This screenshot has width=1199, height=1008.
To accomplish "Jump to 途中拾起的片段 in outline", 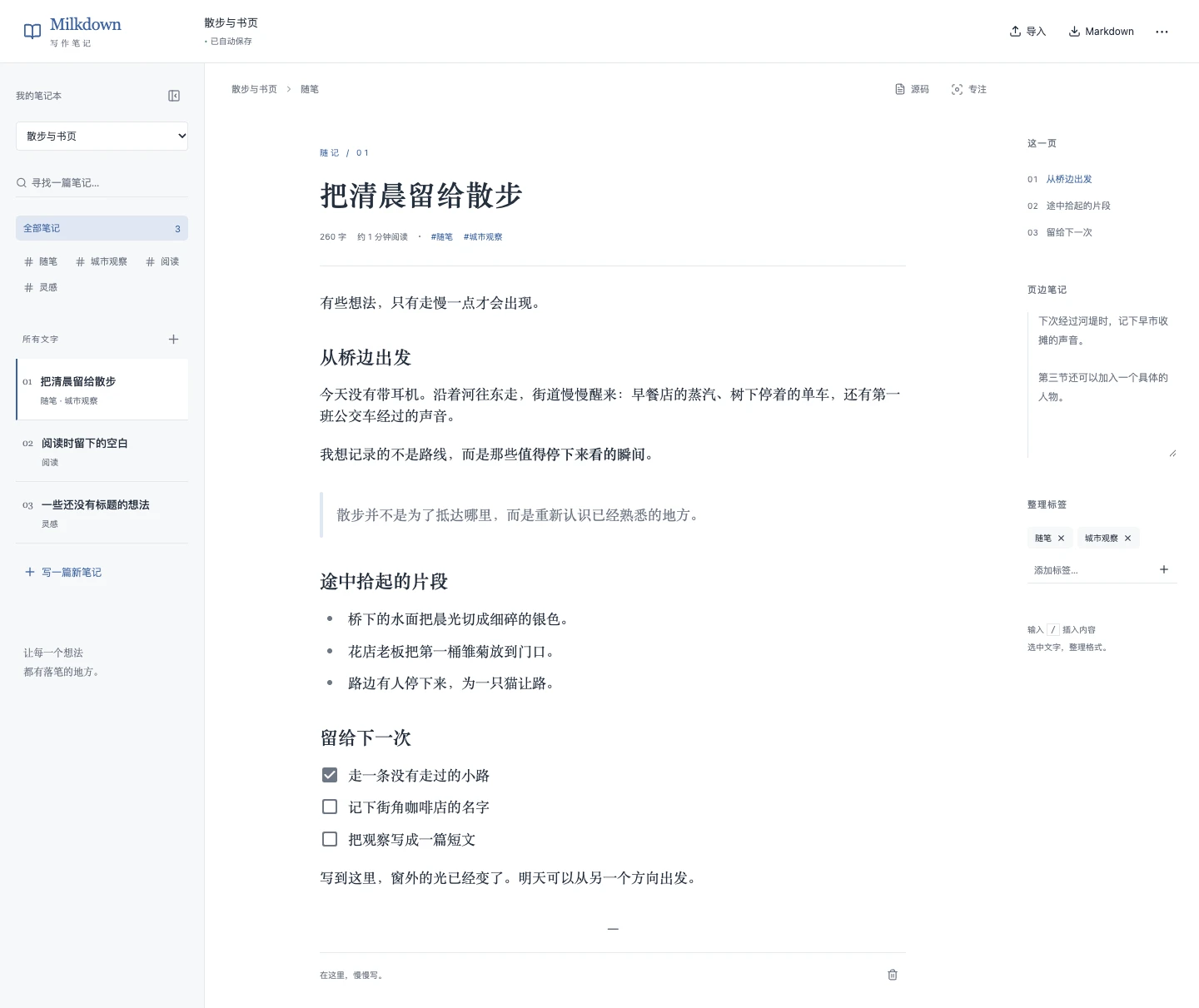I will tap(1078, 206).
